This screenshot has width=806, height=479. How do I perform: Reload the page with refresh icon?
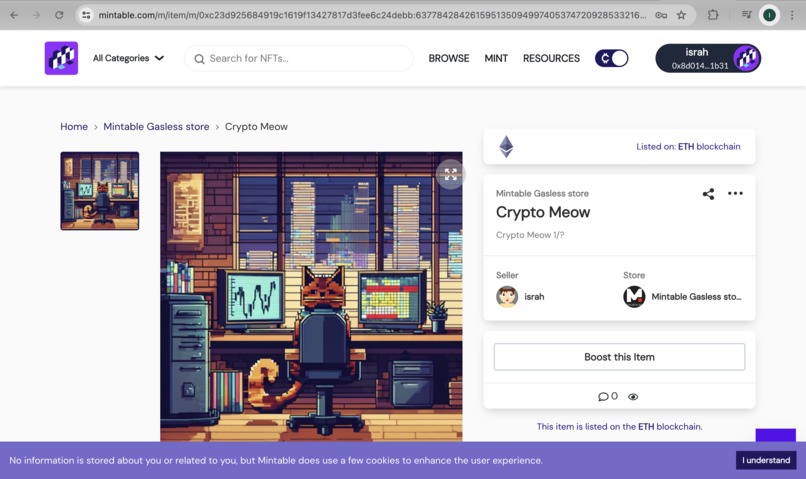point(59,15)
